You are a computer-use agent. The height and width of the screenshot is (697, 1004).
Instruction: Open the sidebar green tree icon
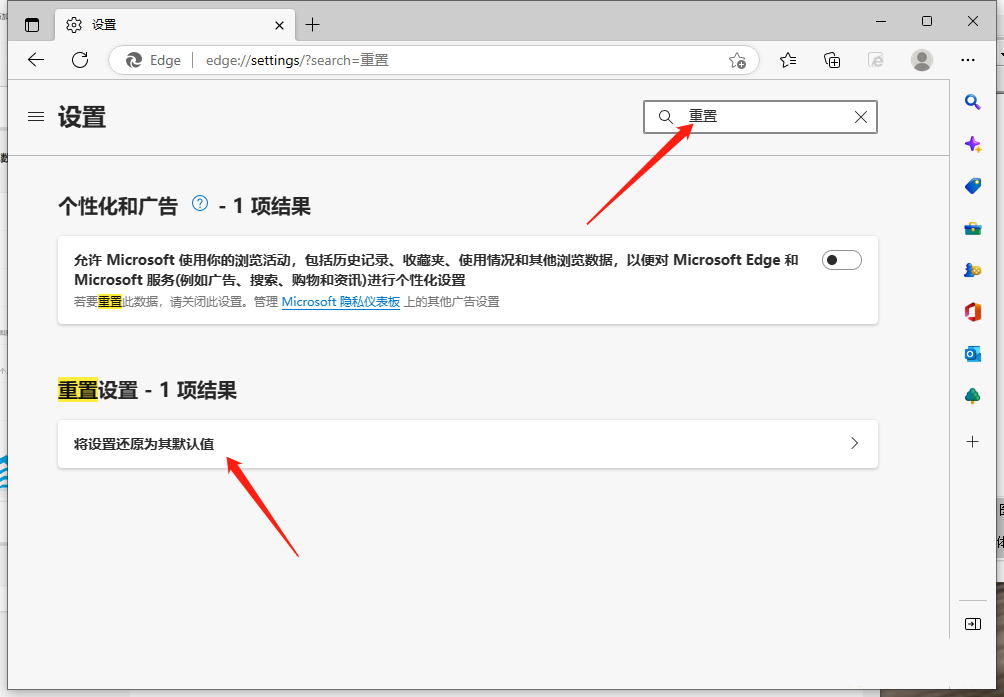coord(973,396)
